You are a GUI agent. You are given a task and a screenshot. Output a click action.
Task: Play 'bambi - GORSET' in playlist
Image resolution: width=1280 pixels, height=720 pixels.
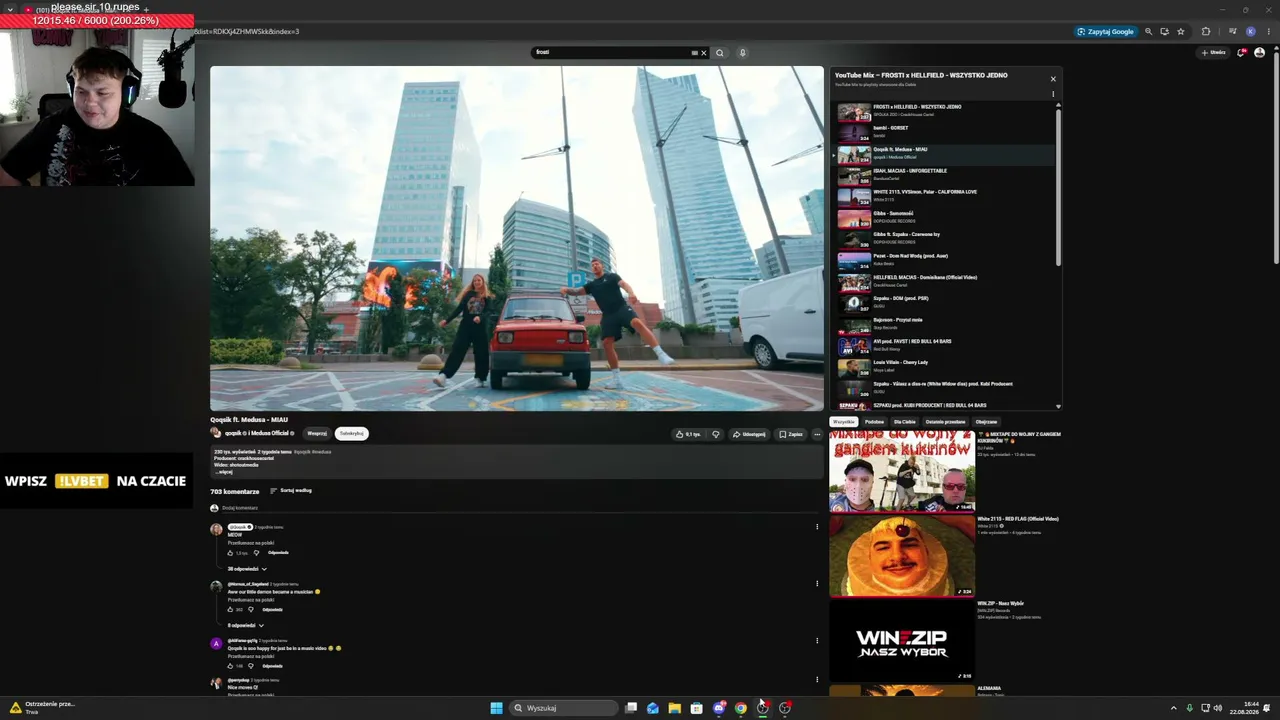click(944, 132)
